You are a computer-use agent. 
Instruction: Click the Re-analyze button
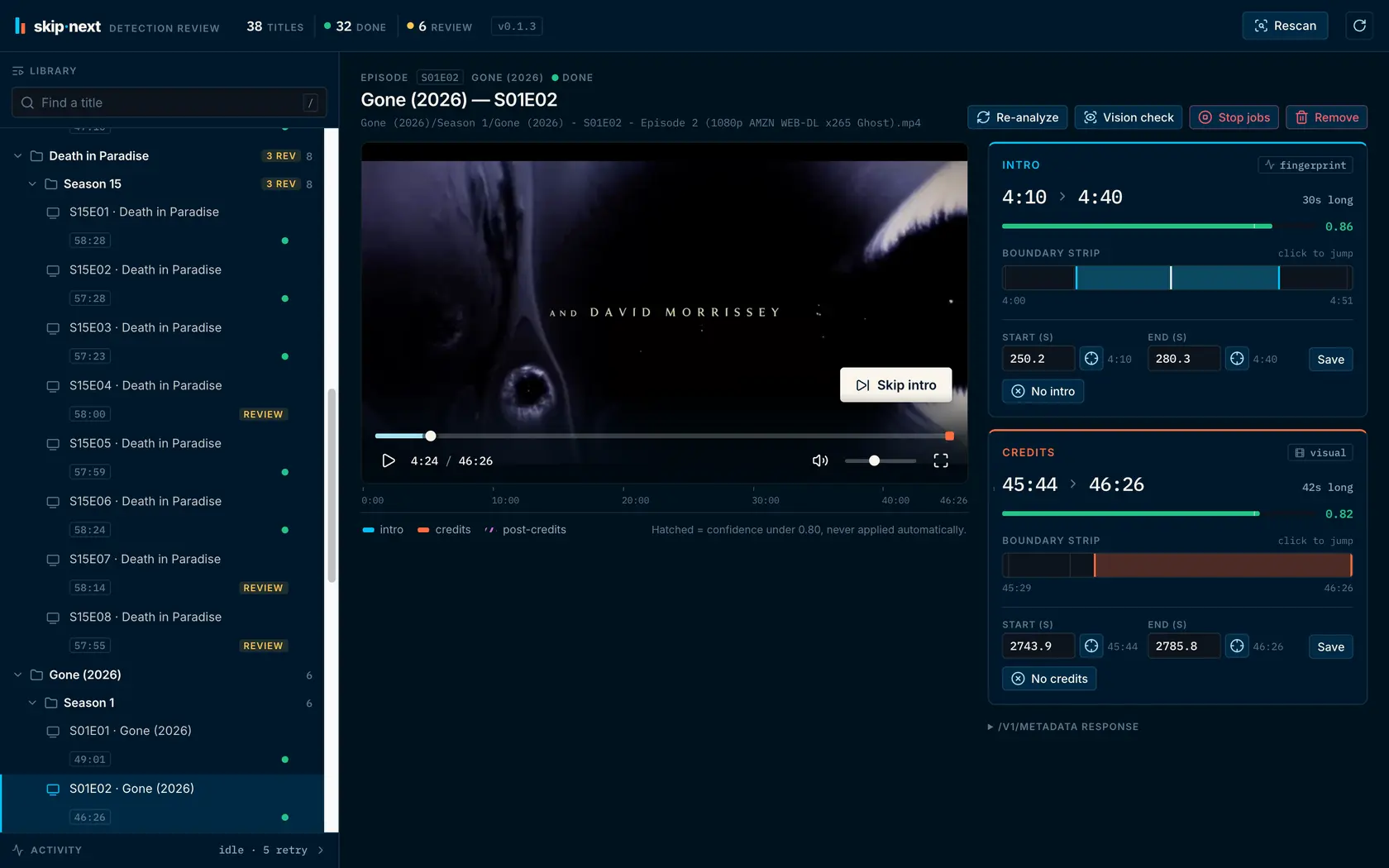tap(1018, 117)
